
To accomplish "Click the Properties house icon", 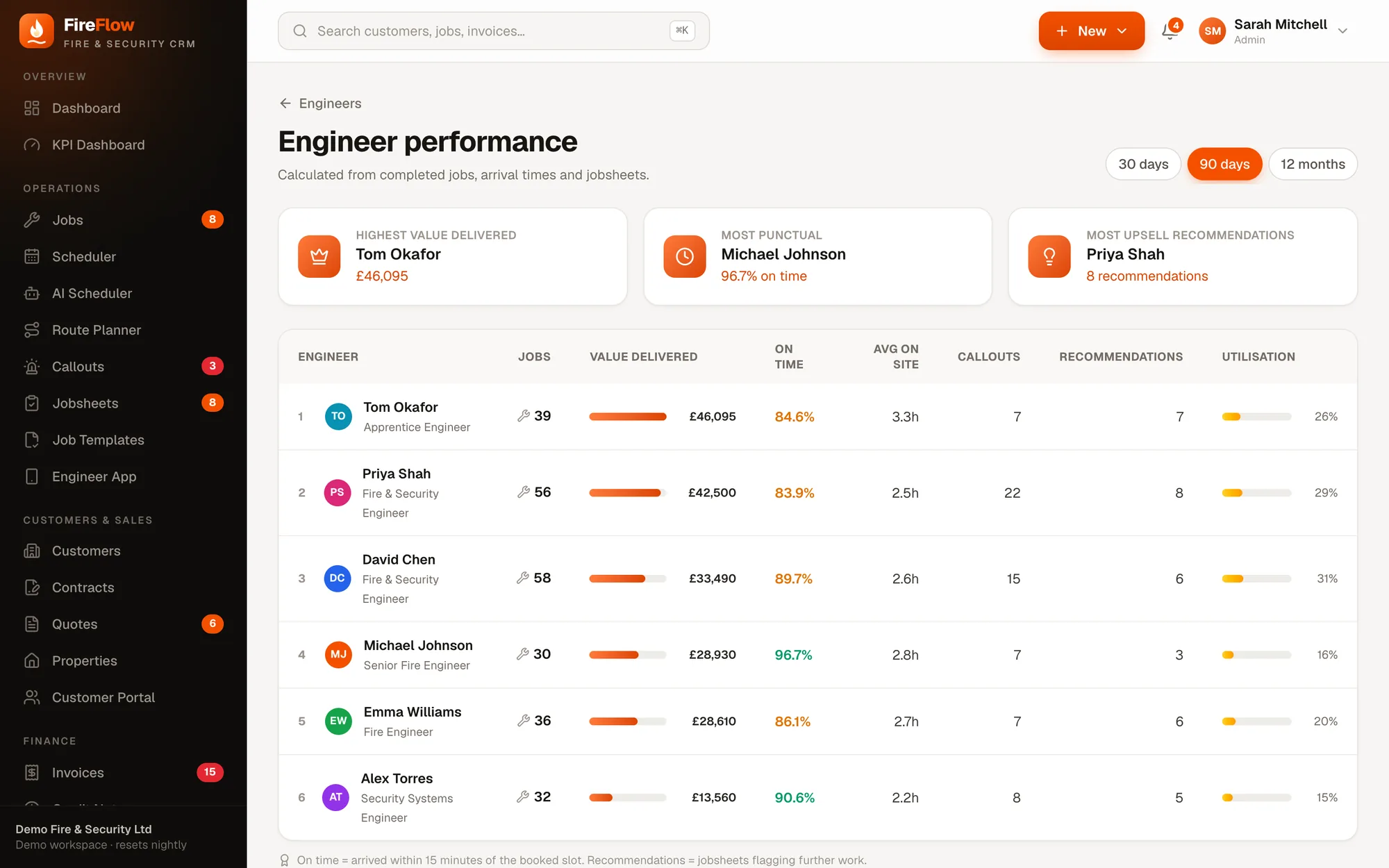I will point(32,661).
